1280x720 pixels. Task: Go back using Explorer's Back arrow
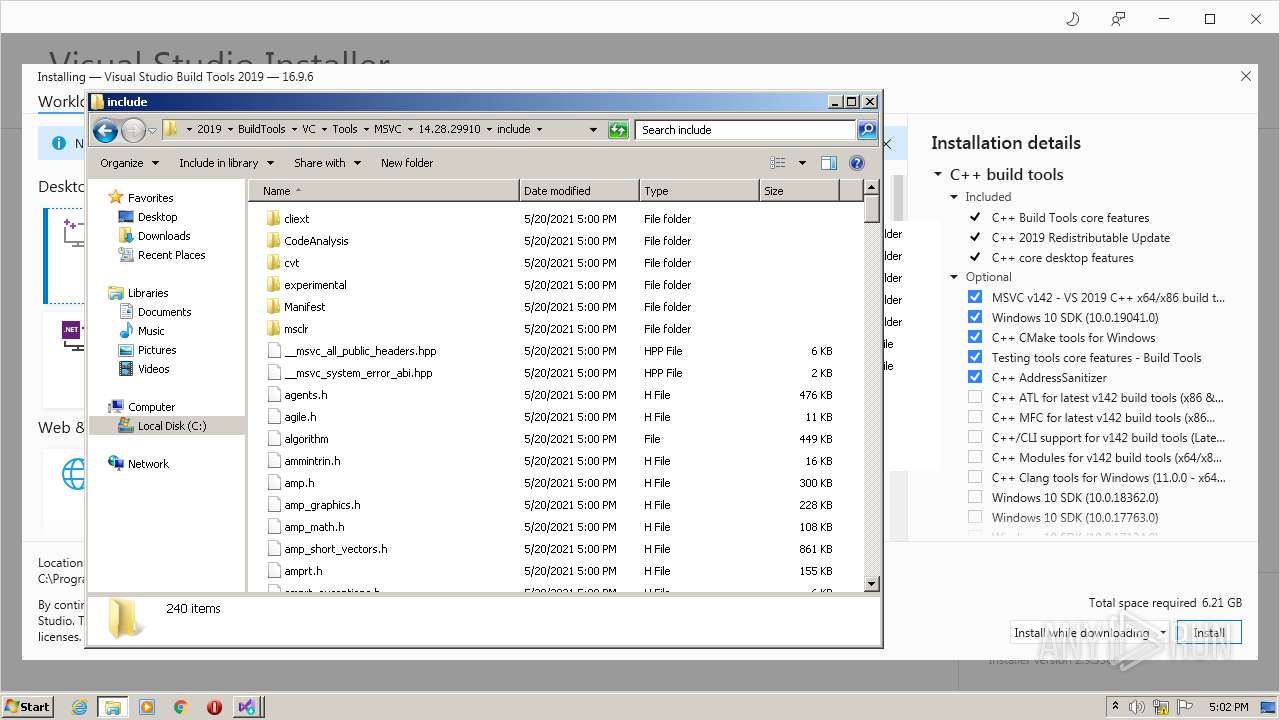[105, 130]
